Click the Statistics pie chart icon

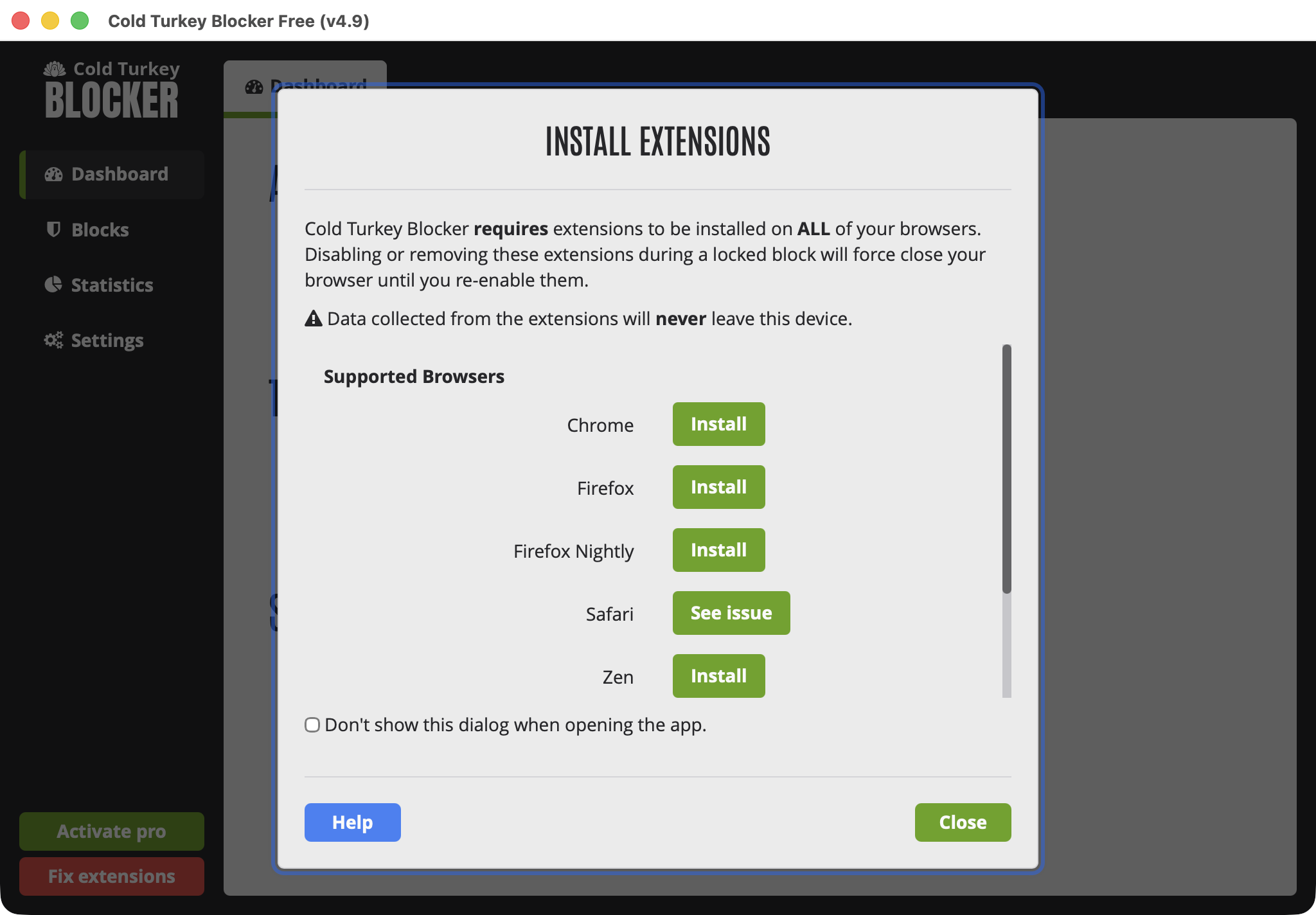(x=53, y=285)
